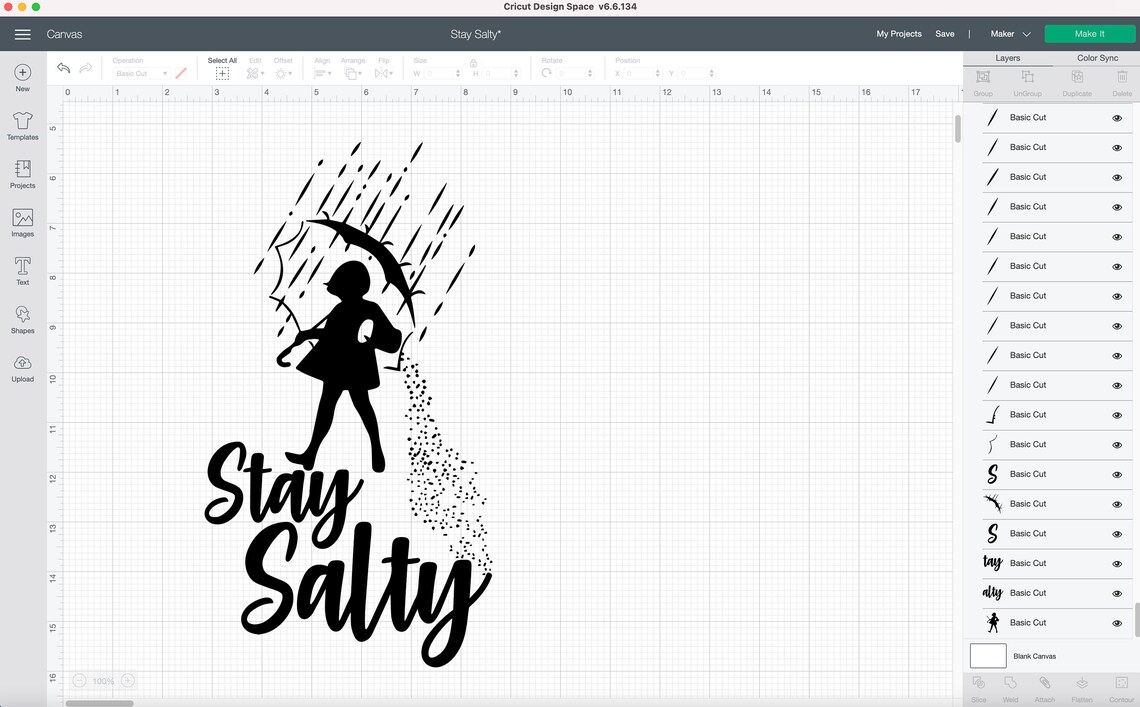
Task: Hide the top Basic Cut layer
Action: [1117, 117]
